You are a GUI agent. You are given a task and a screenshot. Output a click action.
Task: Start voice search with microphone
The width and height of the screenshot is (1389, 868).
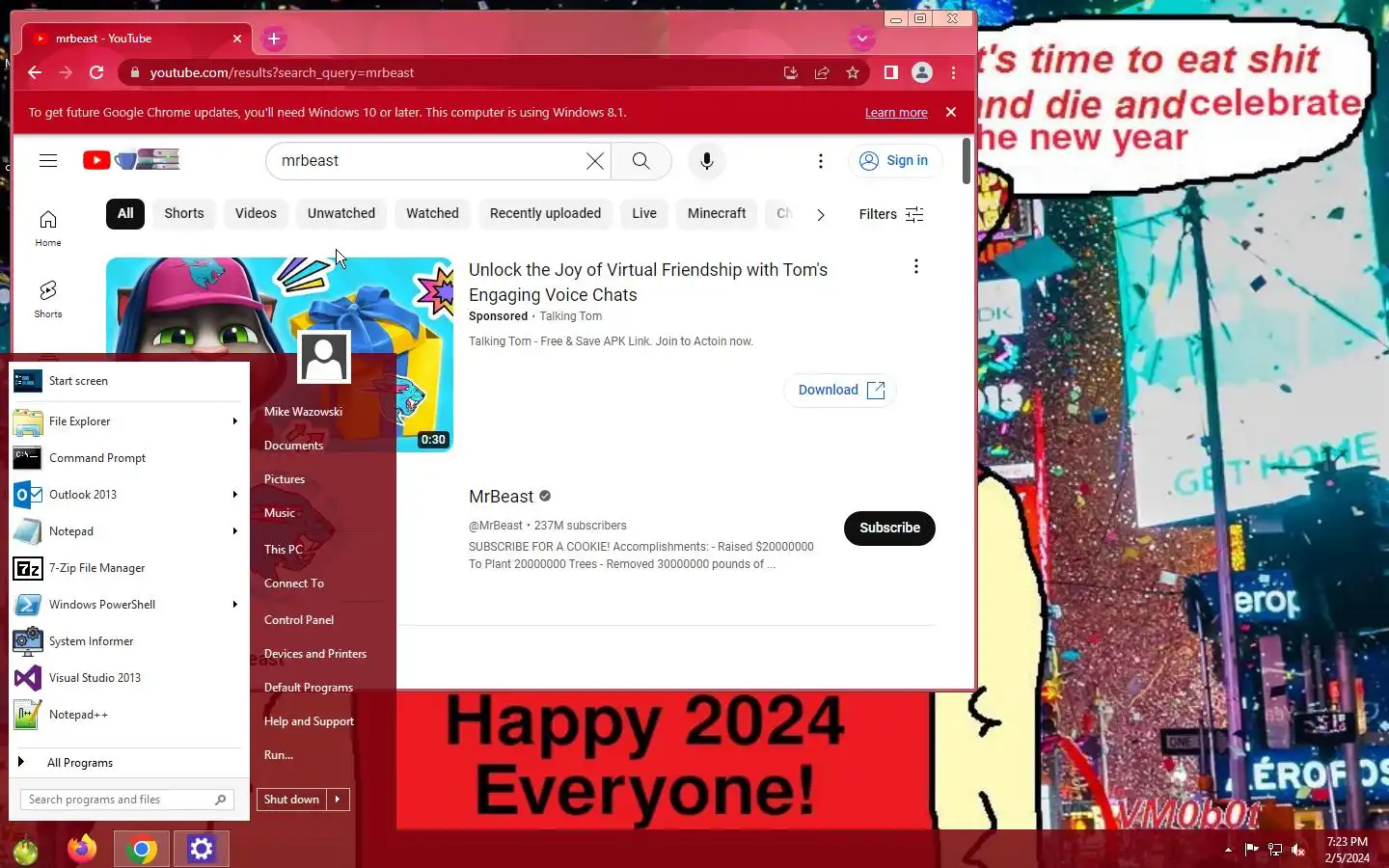(x=707, y=161)
